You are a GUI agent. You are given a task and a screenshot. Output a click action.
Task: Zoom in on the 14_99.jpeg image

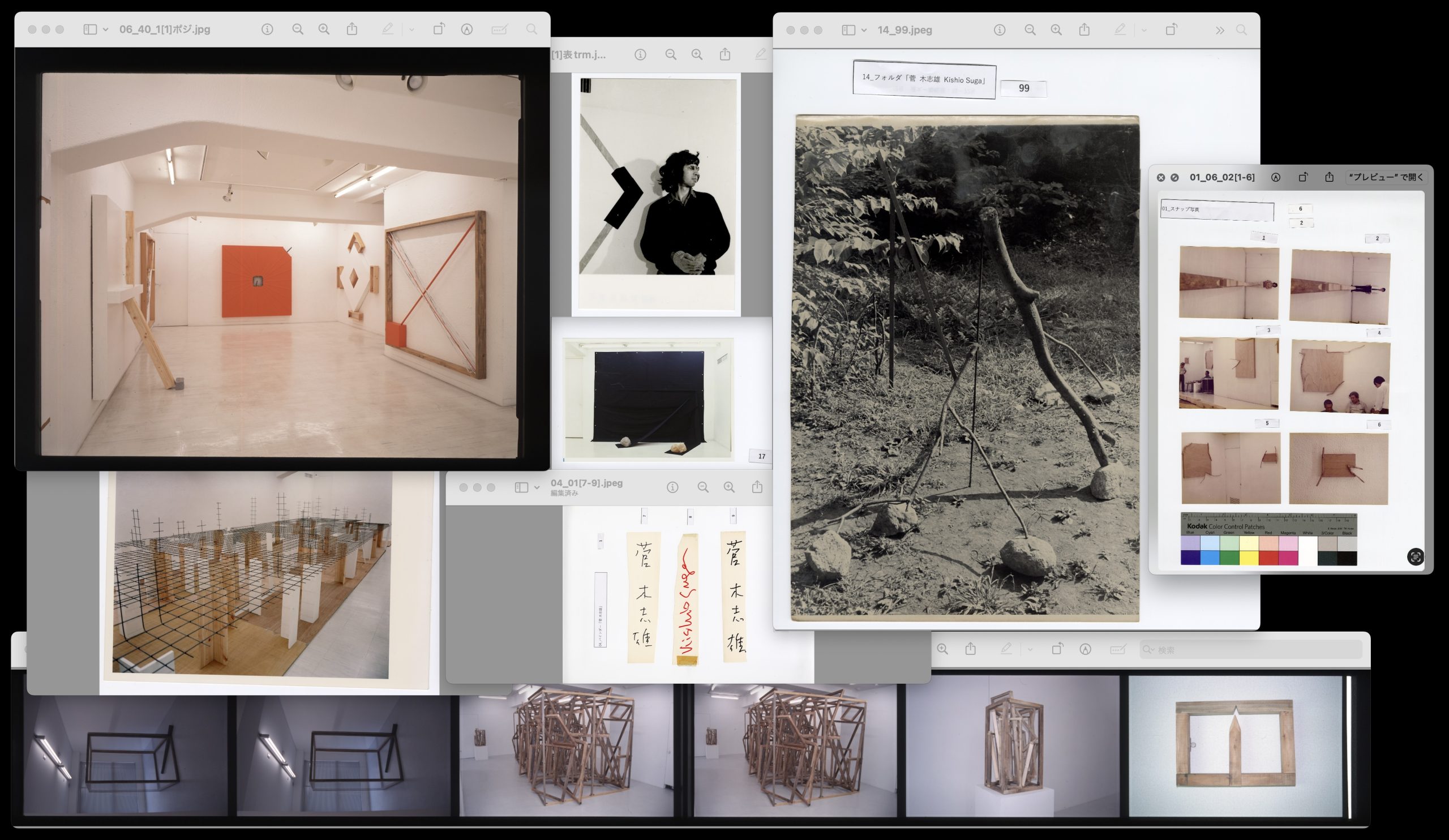pos(1056,30)
